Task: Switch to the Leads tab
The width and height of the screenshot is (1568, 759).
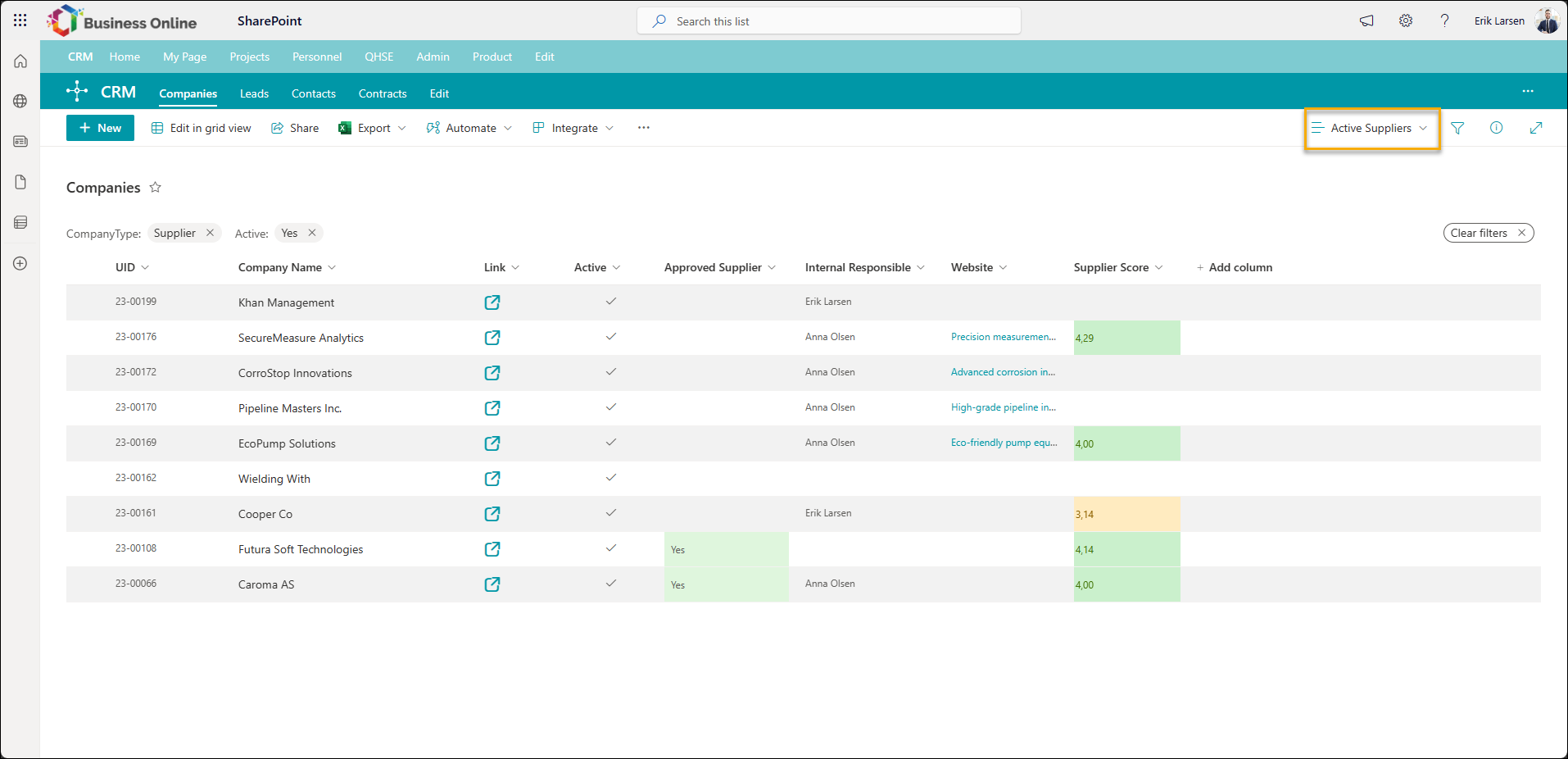Action: (x=254, y=93)
